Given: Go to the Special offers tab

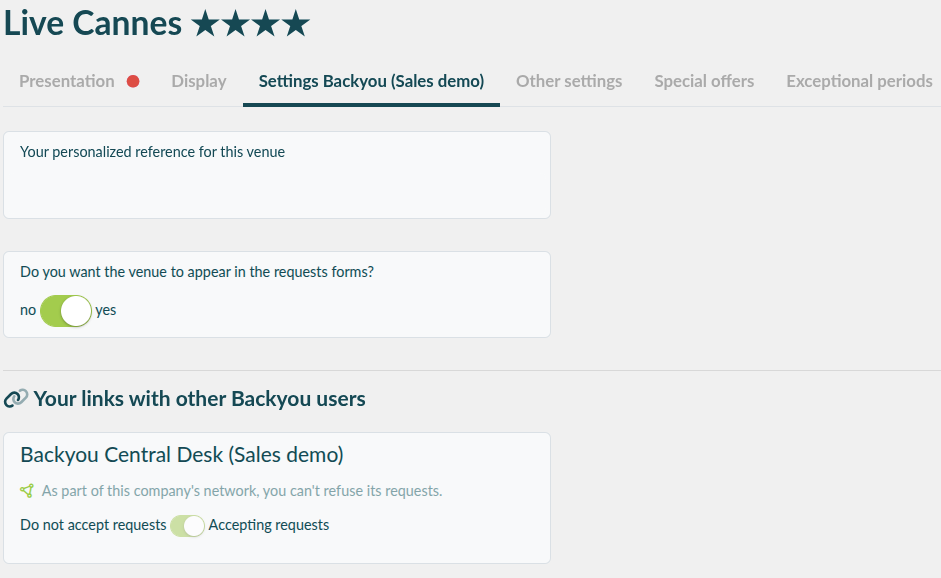Looking at the screenshot, I should click(704, 81).
